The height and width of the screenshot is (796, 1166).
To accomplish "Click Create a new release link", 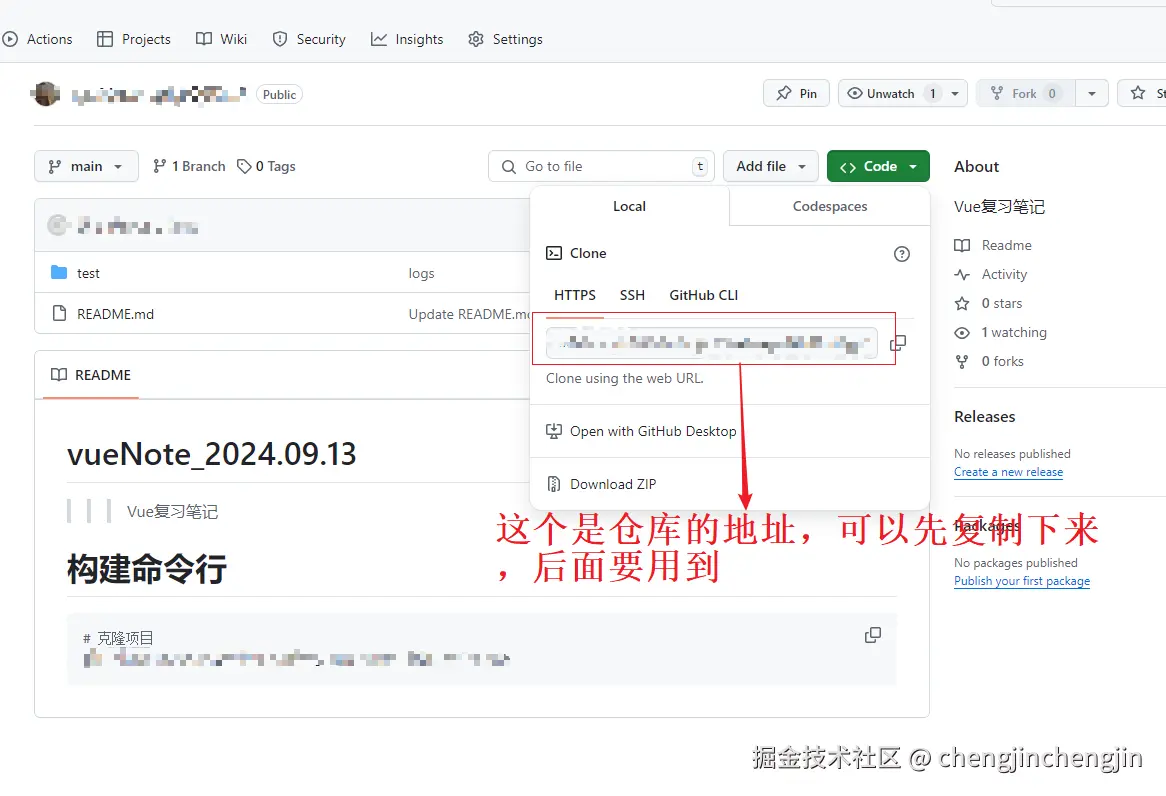I will coord(1008,472).
